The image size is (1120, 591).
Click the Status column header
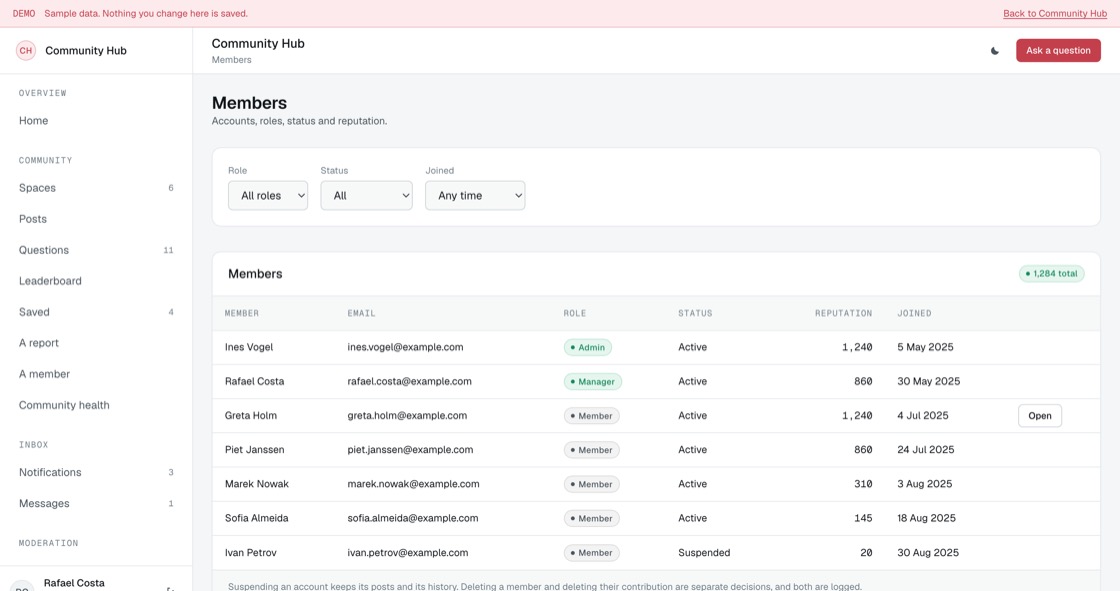click(695, 314)
